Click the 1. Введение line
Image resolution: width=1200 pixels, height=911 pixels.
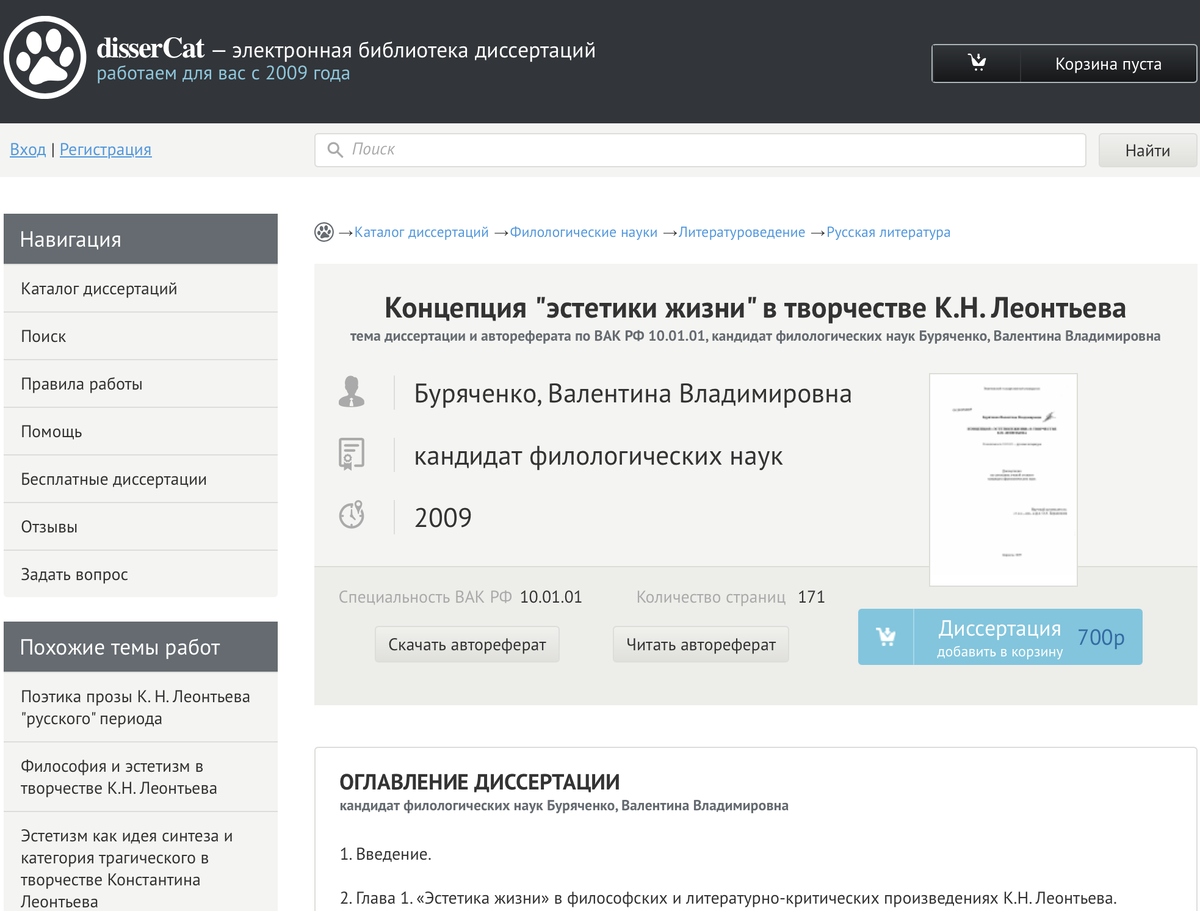click(385, 855)
